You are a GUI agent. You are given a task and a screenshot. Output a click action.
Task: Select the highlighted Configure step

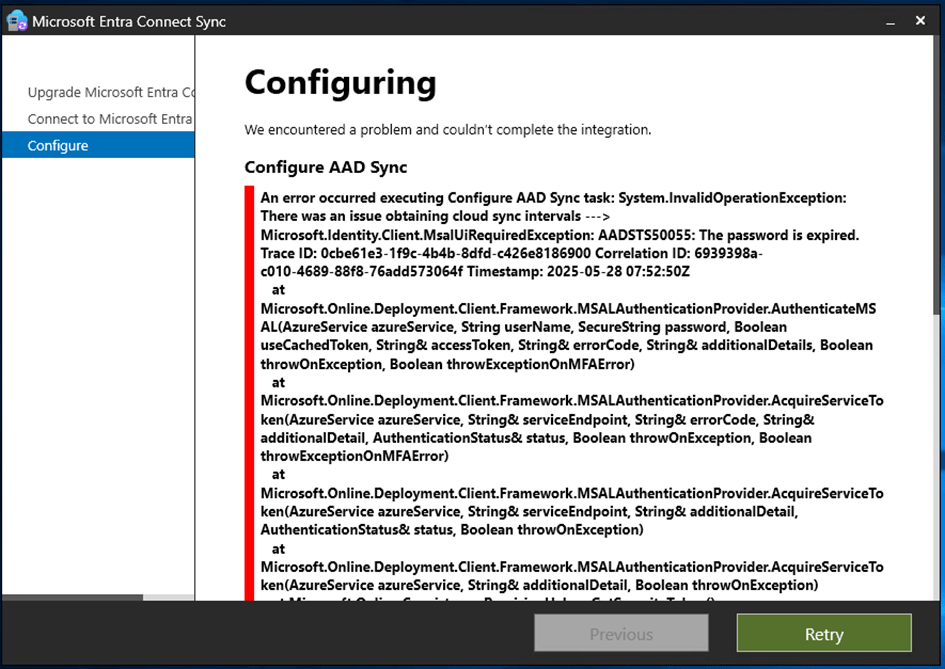click(x=58, y=146)
